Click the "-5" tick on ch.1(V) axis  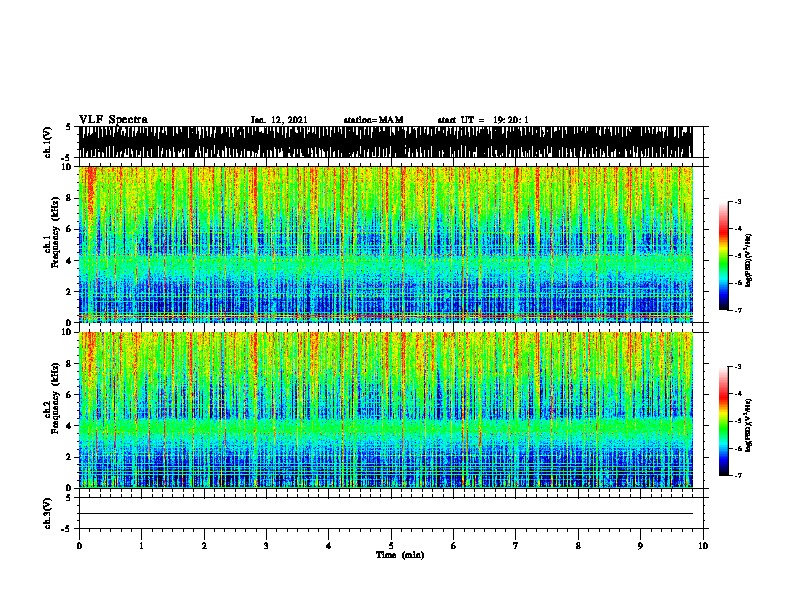[x=67, y=158]
